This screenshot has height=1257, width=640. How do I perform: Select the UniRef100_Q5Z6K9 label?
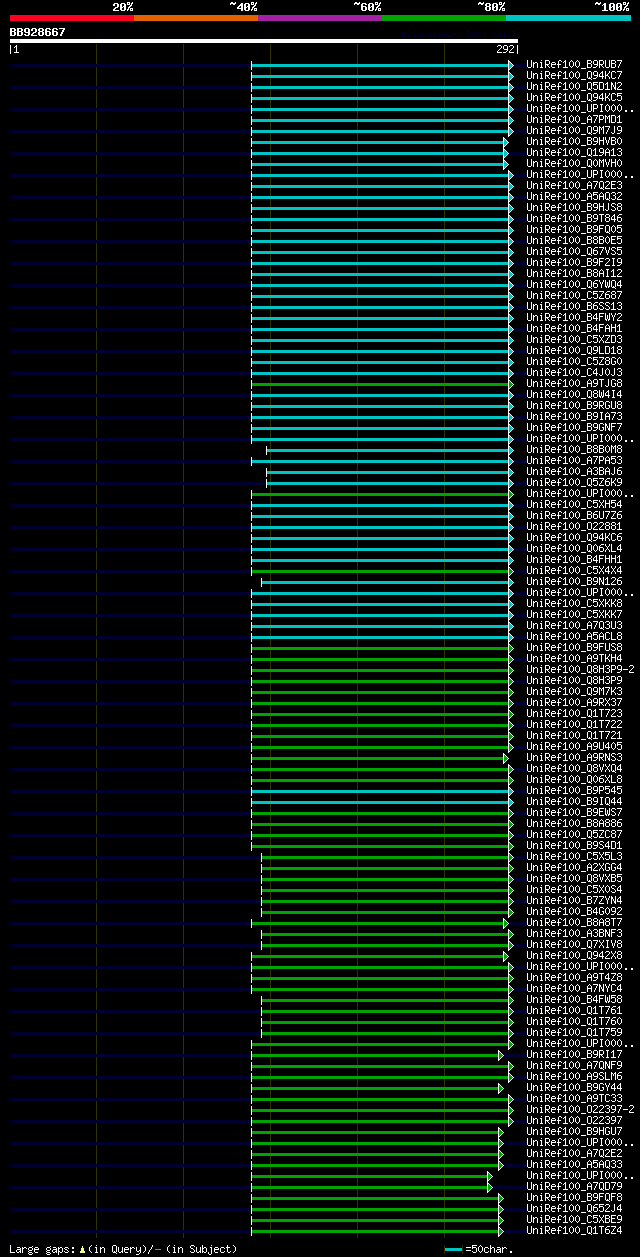(x=574, y=482)
